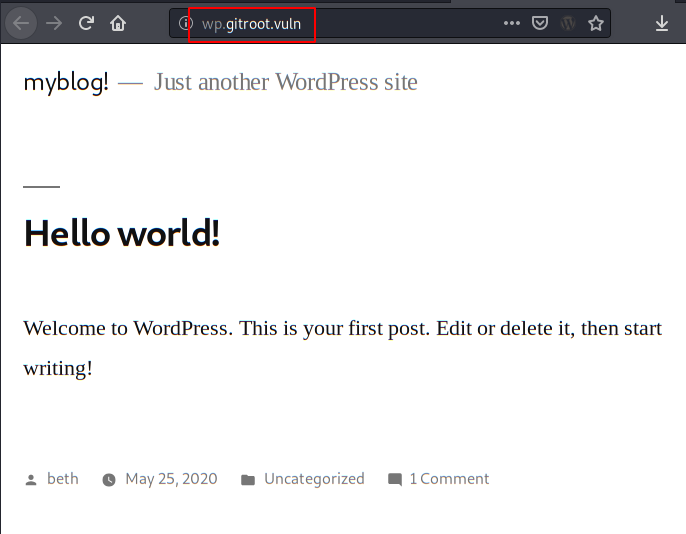Viewport: 686px width, 534px height.
Task: Click the WordPress extension icon in the address bar
Action: point(568,23)
